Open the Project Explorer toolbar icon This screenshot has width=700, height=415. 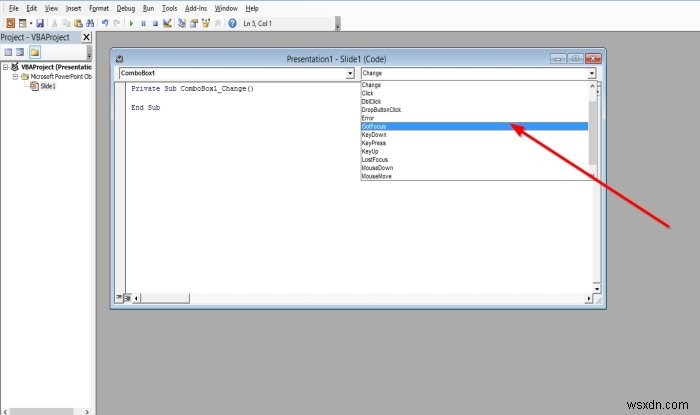[x=182, y=23]
